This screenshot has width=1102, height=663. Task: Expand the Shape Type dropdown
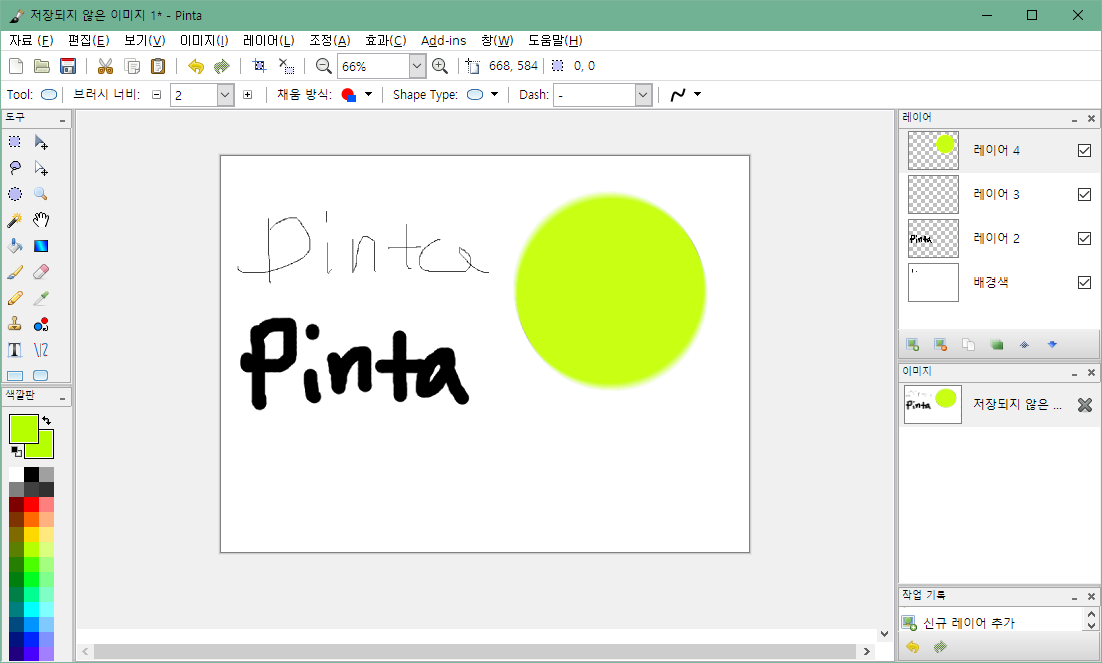pos(494,94)
